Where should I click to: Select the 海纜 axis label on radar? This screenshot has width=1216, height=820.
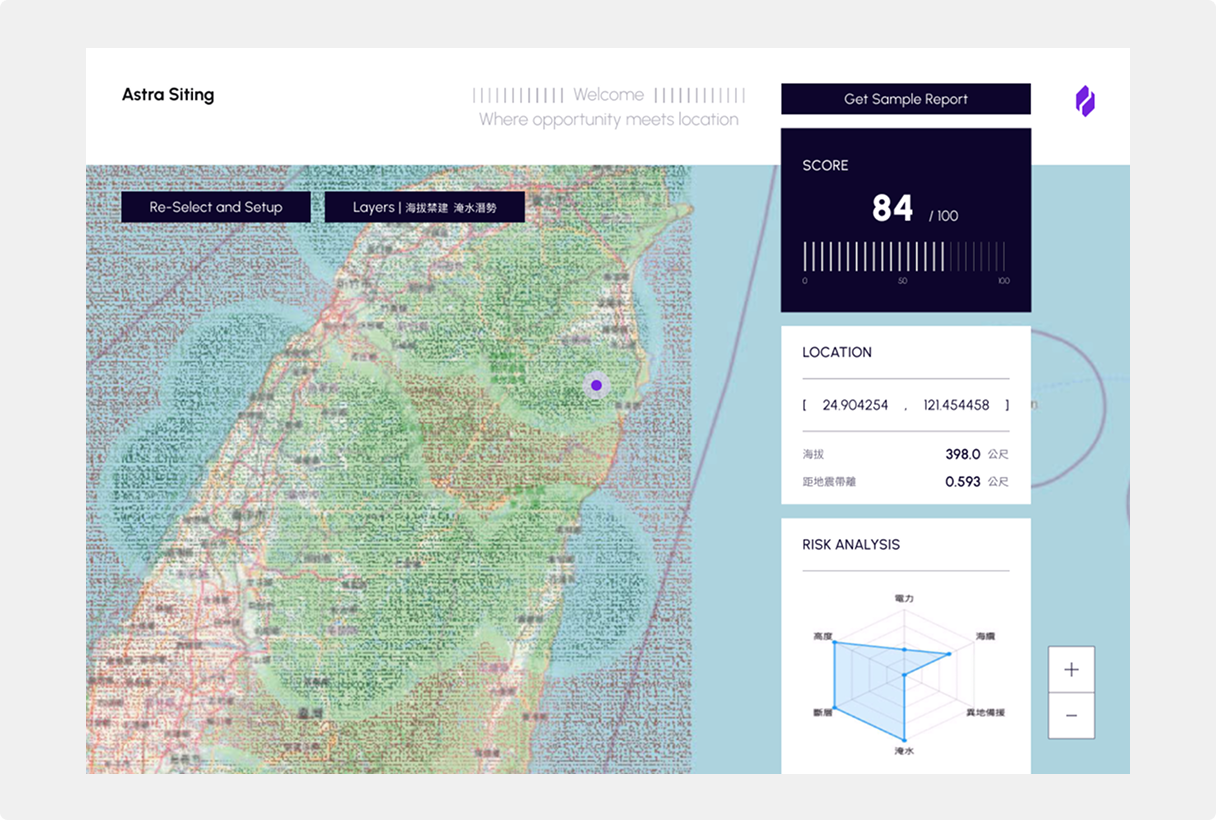pyautogui.click(x=984, y=636)
